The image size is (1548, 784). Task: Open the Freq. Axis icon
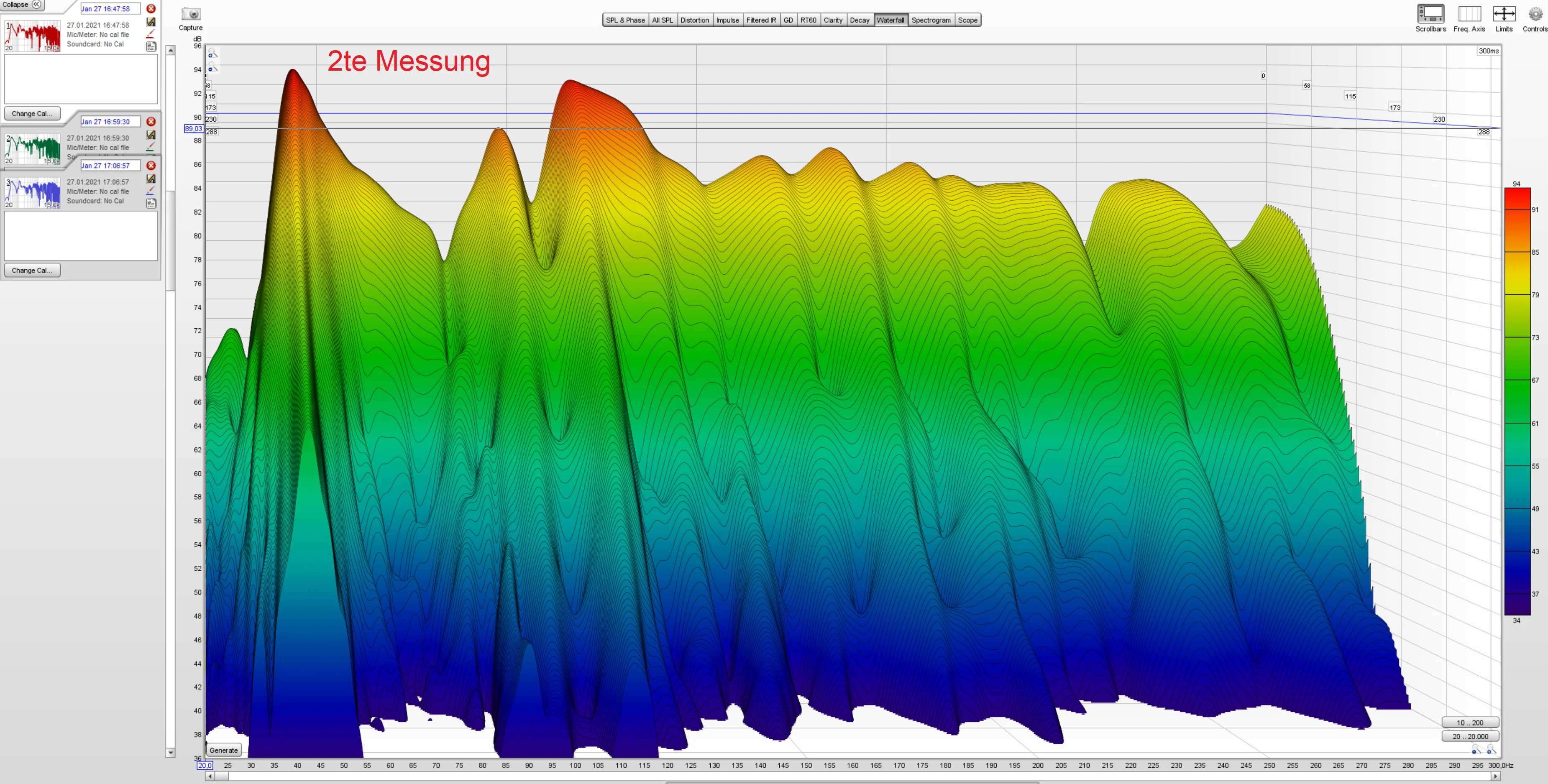[x=1469, y=14]
